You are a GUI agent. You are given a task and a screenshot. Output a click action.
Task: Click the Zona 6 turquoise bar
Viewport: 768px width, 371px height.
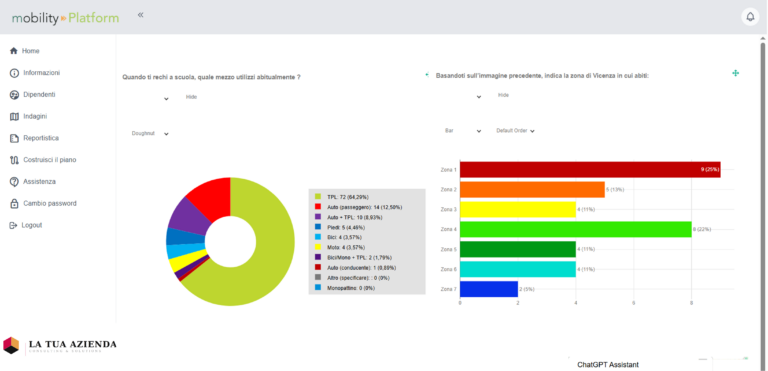(518, 269)
